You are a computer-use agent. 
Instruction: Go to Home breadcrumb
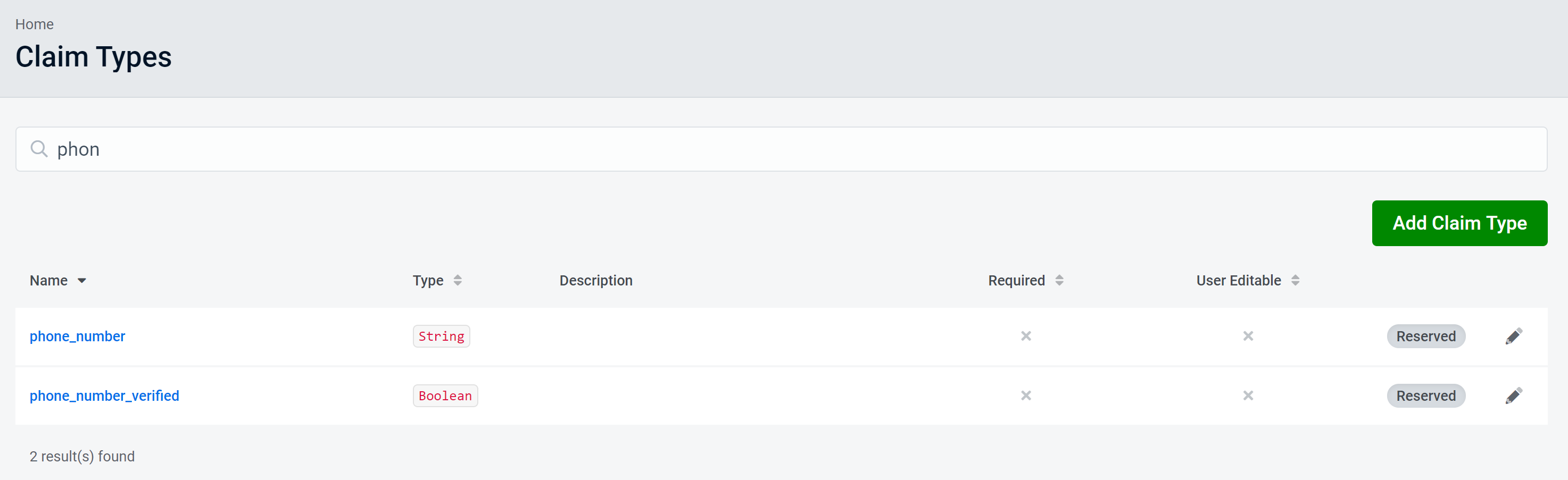[34, 24]
